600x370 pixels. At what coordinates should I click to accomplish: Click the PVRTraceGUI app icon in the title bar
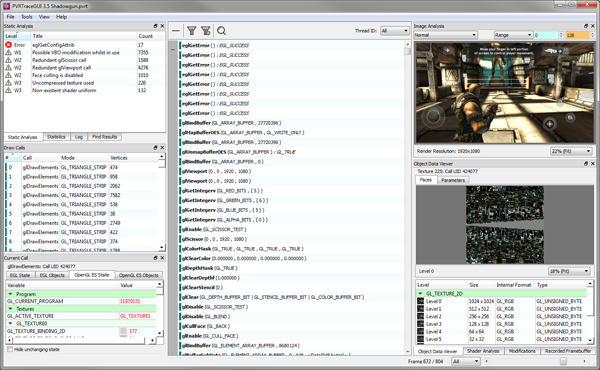(x=6, y=7)
